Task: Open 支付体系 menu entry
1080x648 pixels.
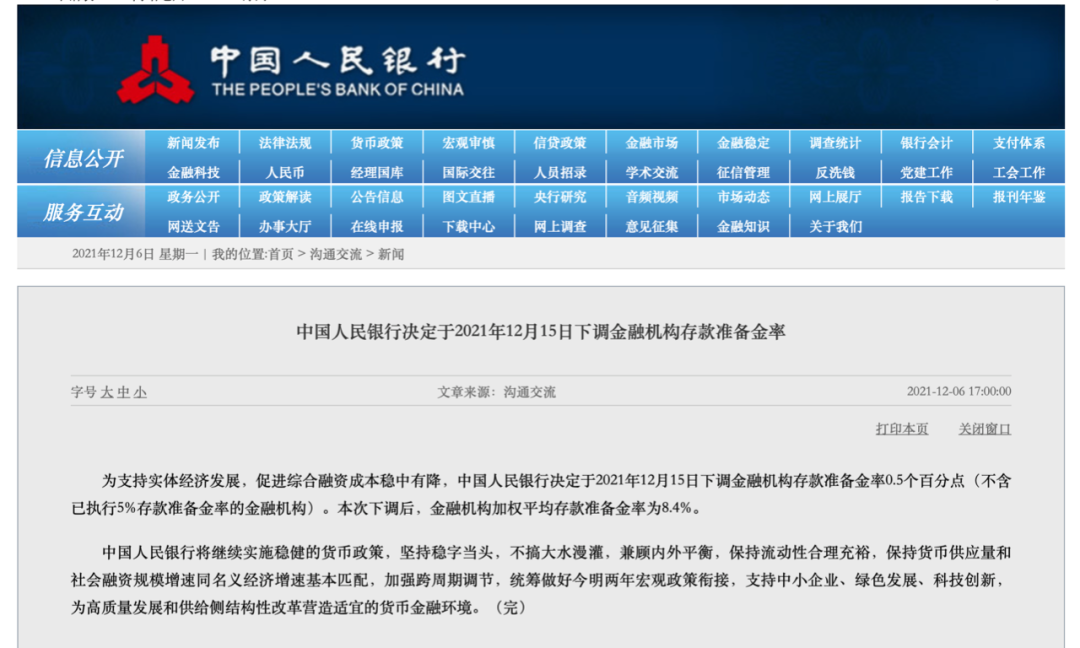Action: click(x=1019, y=143)
